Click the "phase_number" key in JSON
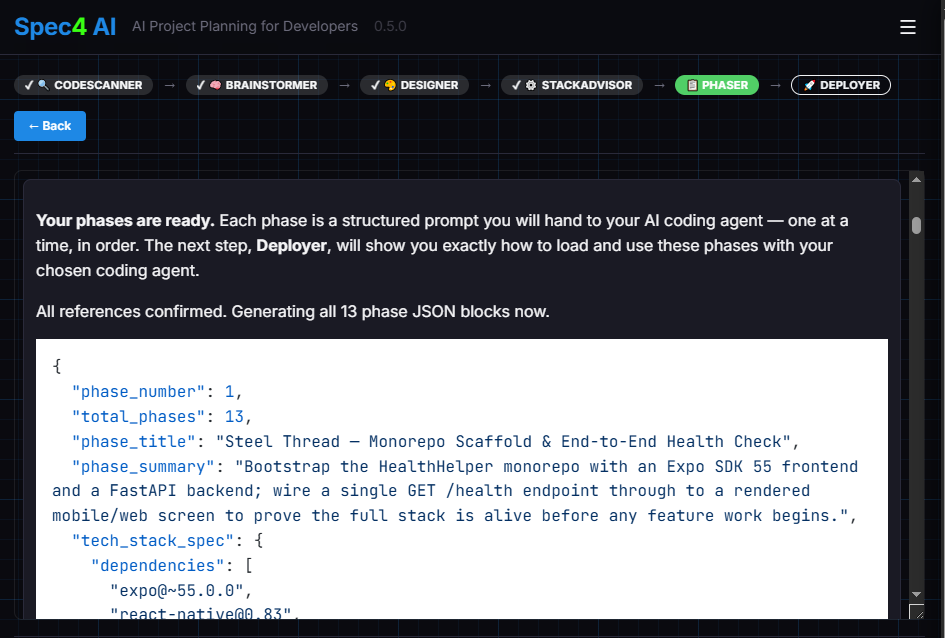 coord(138,392)
